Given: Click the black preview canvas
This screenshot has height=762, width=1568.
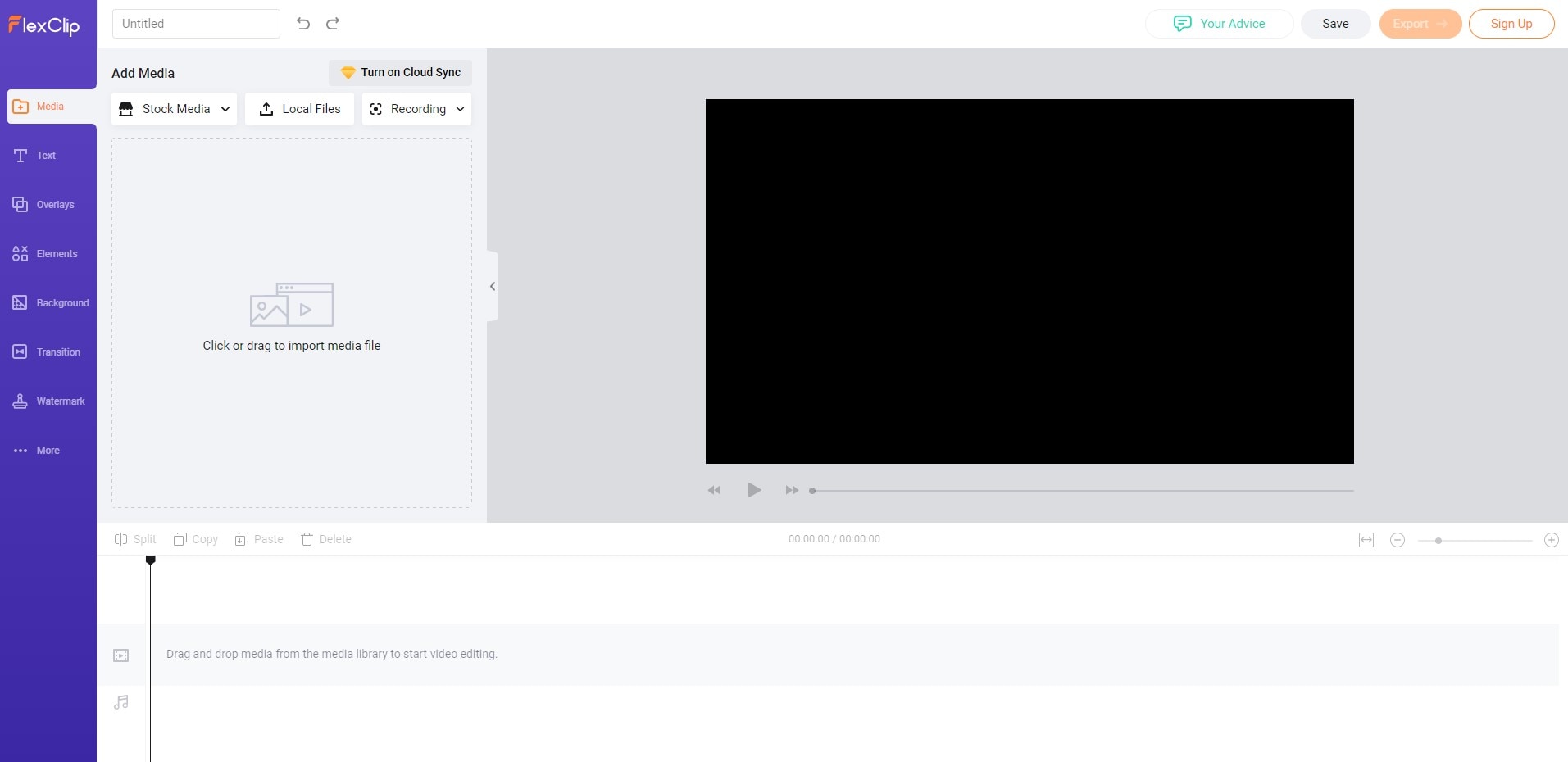Looking at the screenshot, I should tap(1029, 281).
